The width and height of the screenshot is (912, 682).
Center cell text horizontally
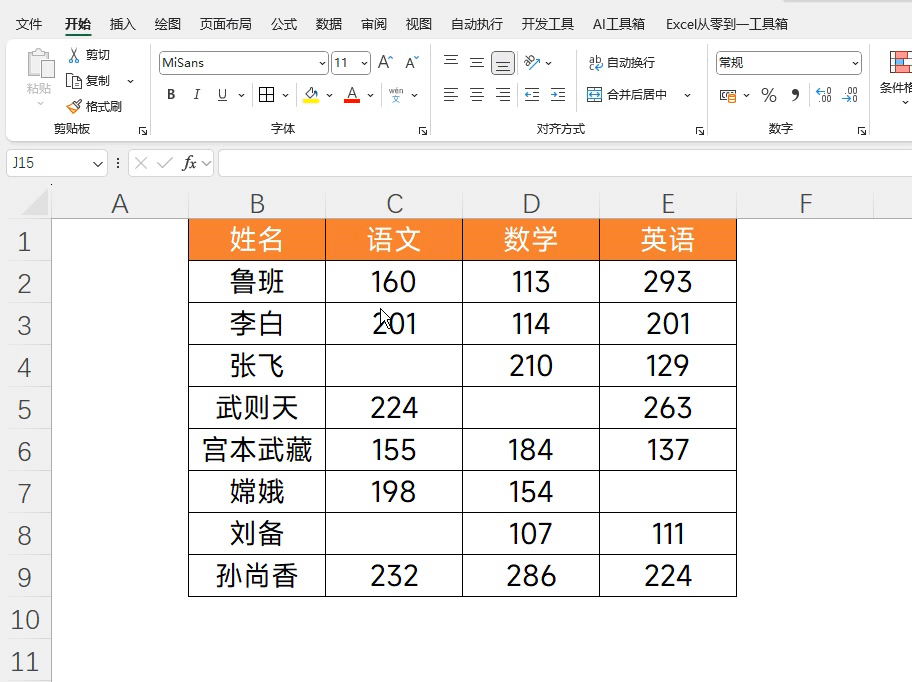pyautogui.click(x=477, y=95)
